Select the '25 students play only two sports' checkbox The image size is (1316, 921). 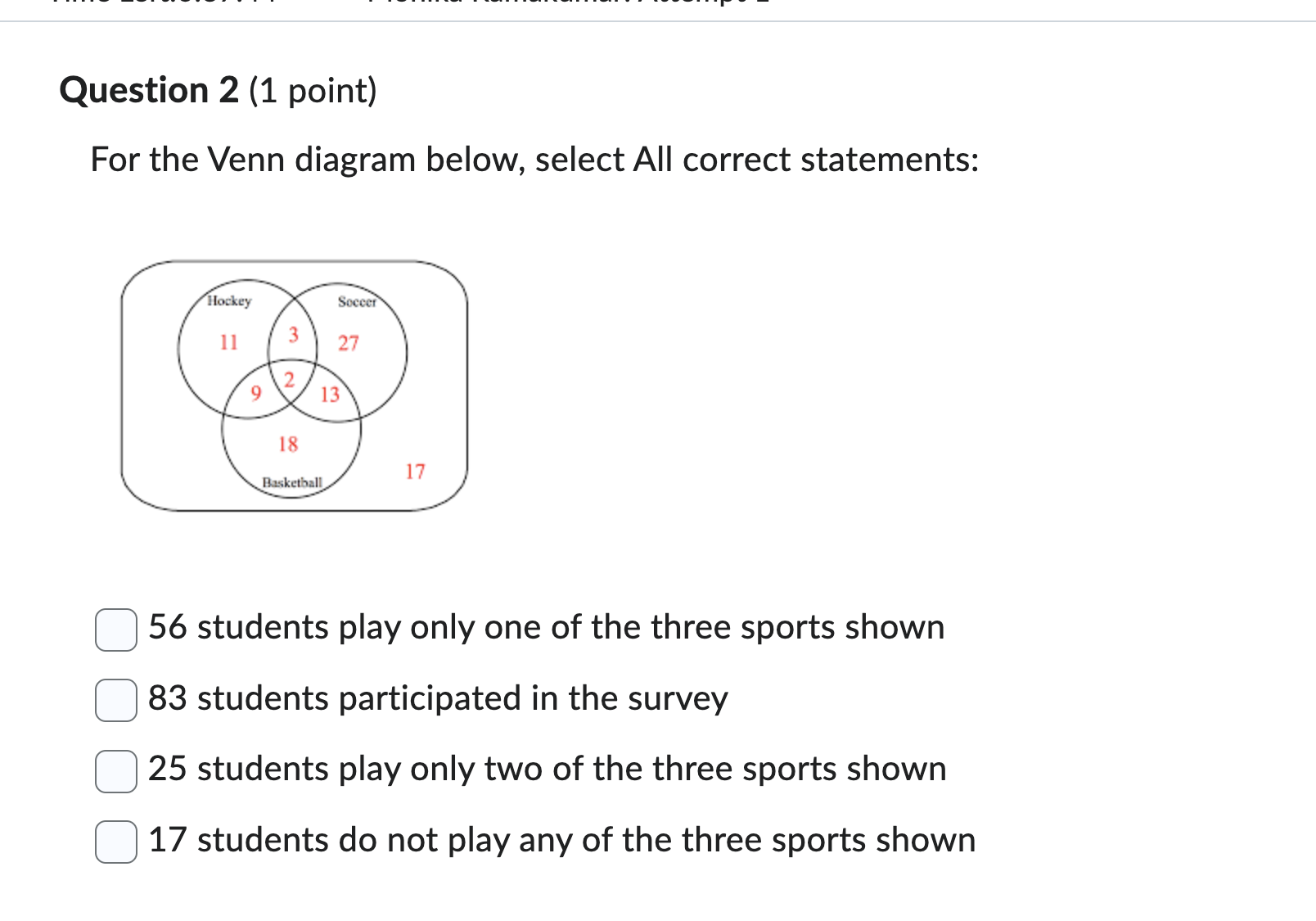pos(115,771)
